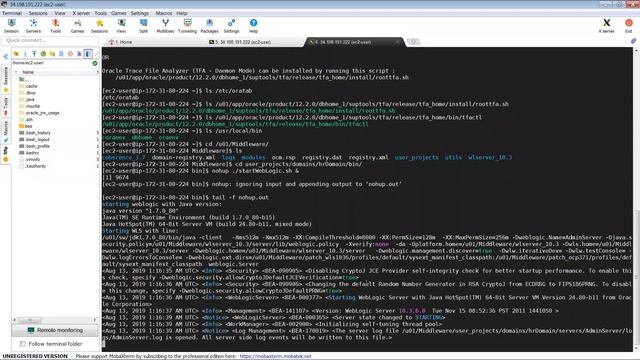This screenshot has height=360, width=640.
Task: Click the Settings gear toolbar icon
Action: 231,26
